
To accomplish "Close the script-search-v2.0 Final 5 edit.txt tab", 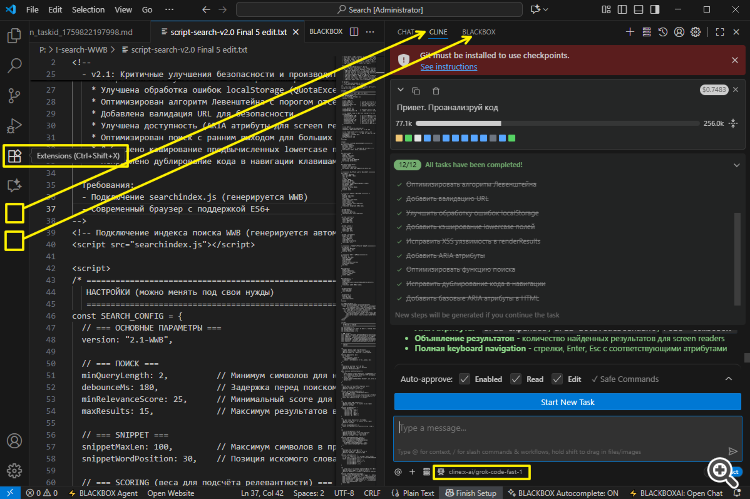I will [x=296, y=32].
